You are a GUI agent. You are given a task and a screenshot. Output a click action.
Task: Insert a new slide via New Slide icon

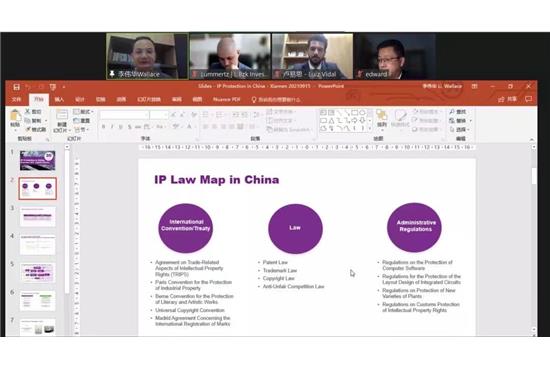[x=62, y=115]
